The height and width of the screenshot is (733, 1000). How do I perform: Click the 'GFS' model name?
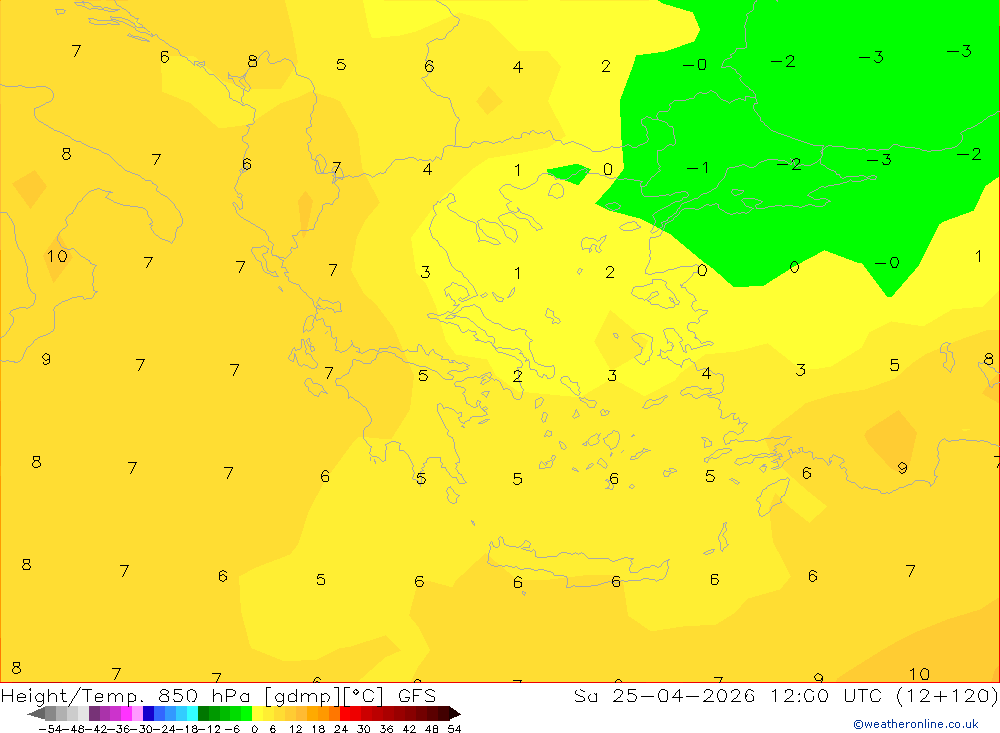417,695
